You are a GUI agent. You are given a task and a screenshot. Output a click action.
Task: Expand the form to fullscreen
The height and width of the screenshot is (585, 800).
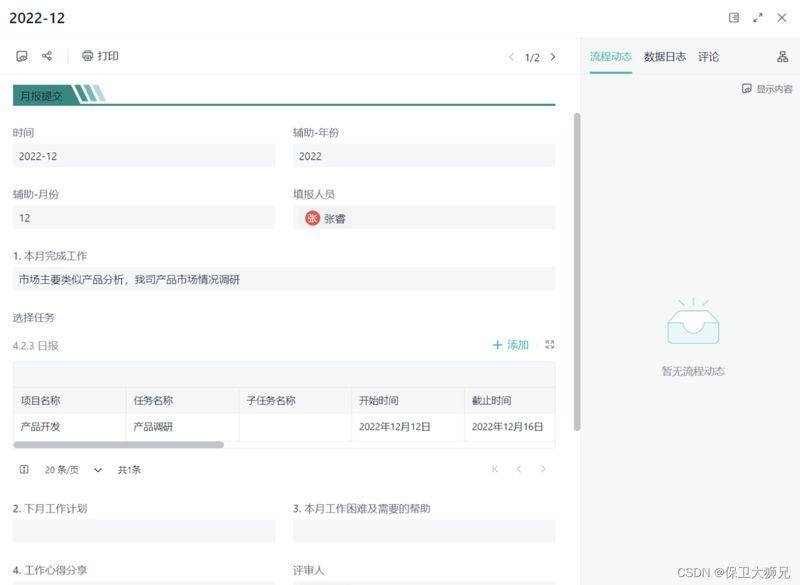pos(758,18)
